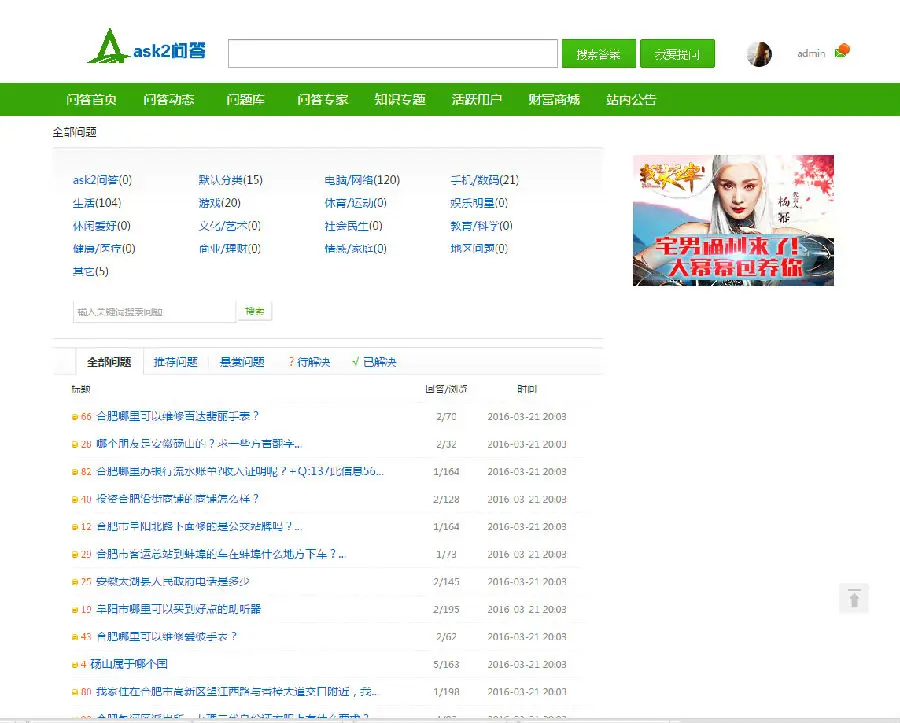The height and width of the screenshot is (723, 900).
Task: Click the reward coin icon next to score 66
Action: pos(75,417)
